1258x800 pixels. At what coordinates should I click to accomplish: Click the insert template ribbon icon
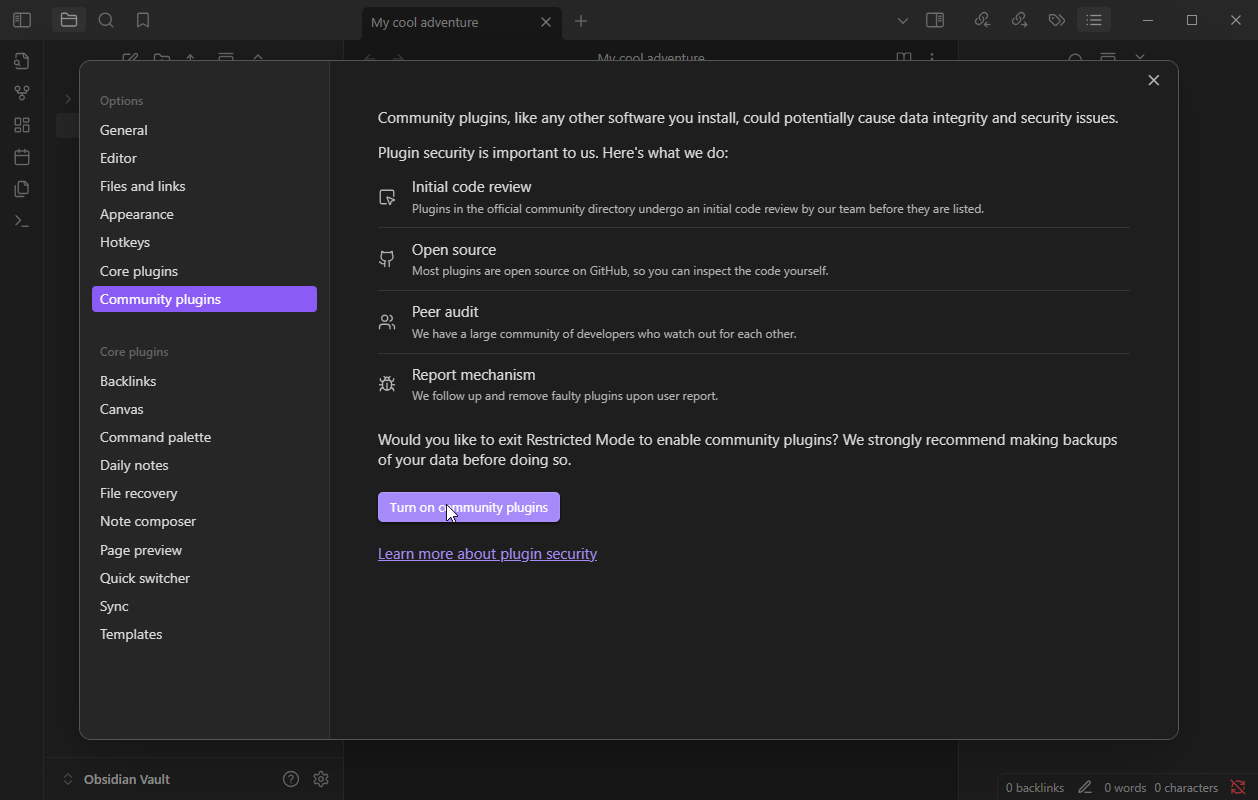pos(22,189)
